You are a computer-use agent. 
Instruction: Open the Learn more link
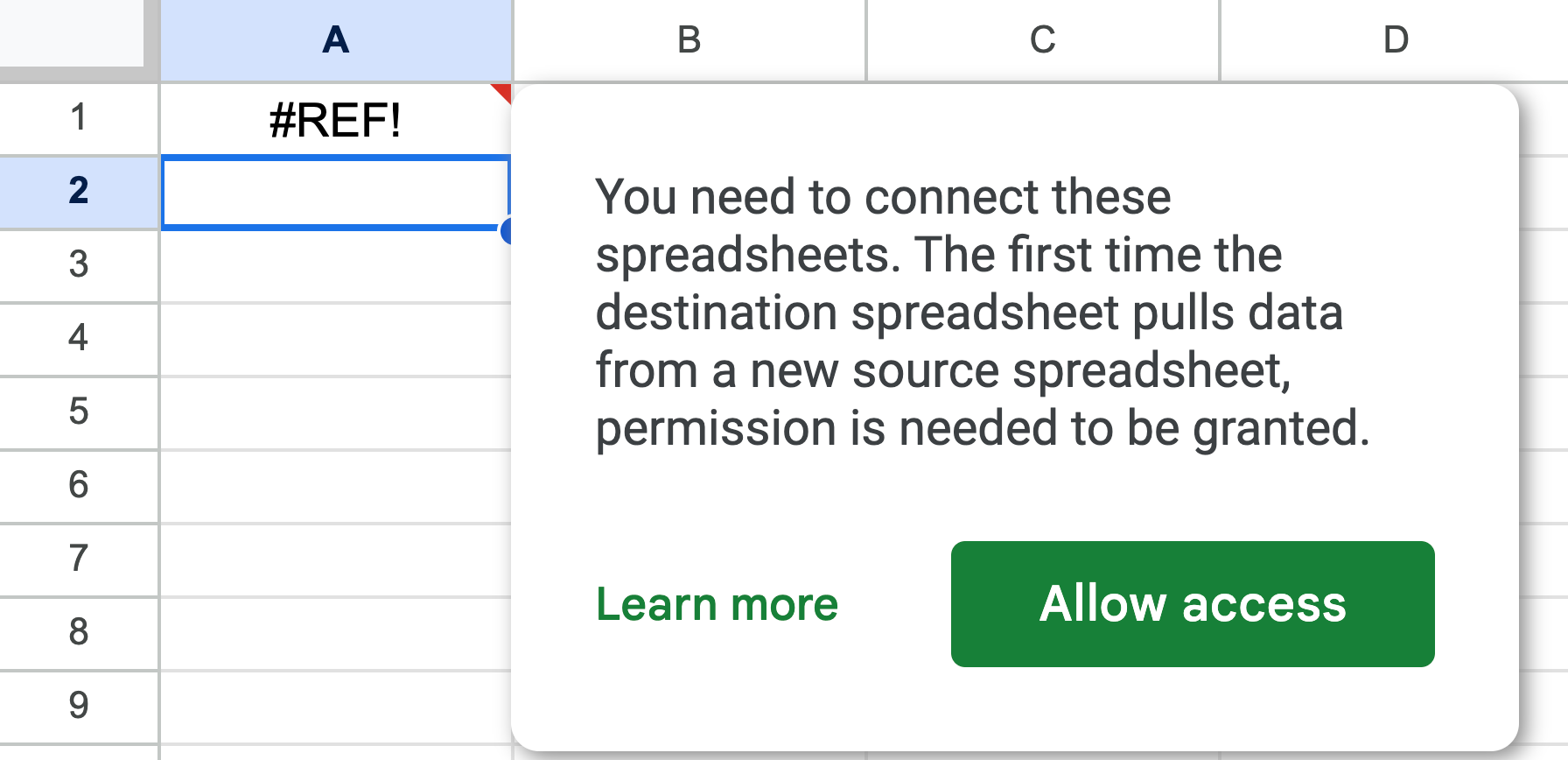[x=717, y=603]
